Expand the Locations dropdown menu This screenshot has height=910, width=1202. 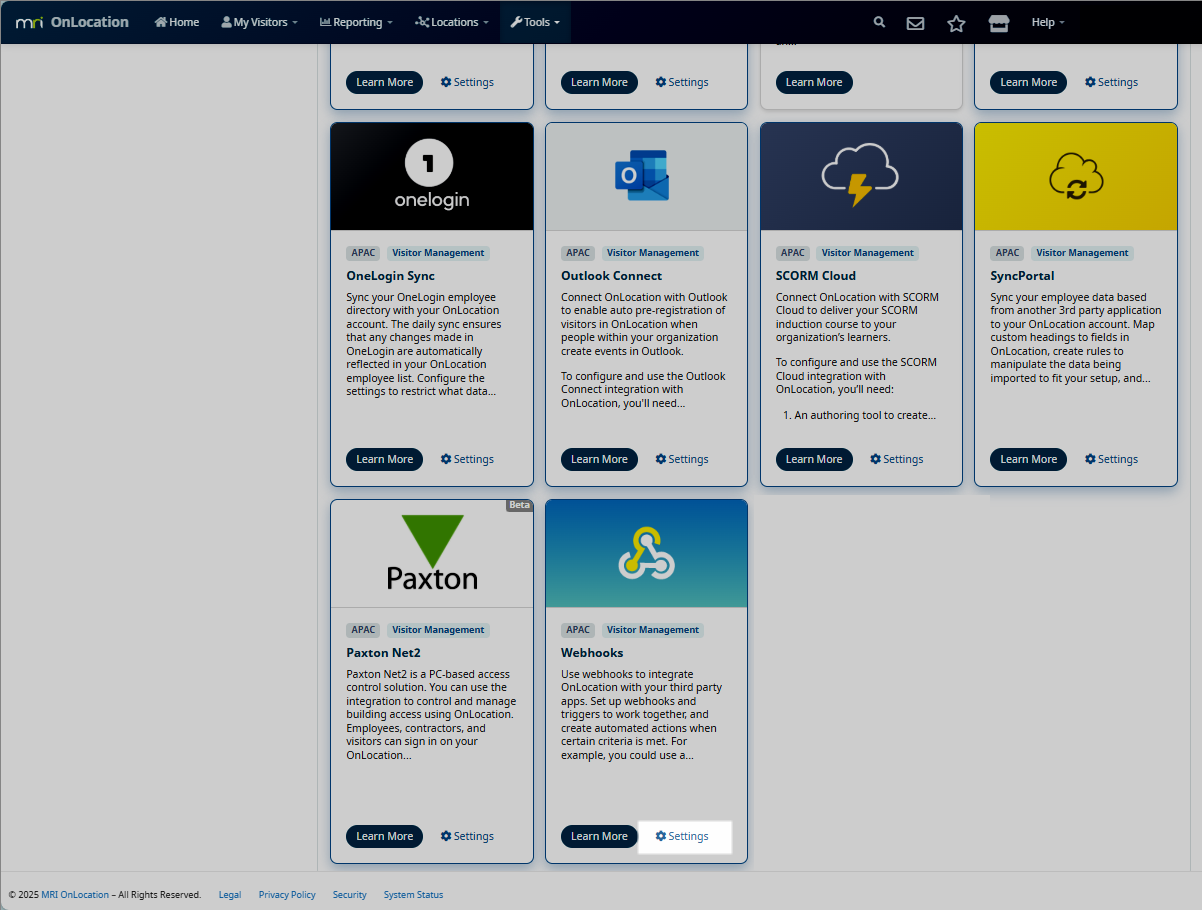coord(451,22)
